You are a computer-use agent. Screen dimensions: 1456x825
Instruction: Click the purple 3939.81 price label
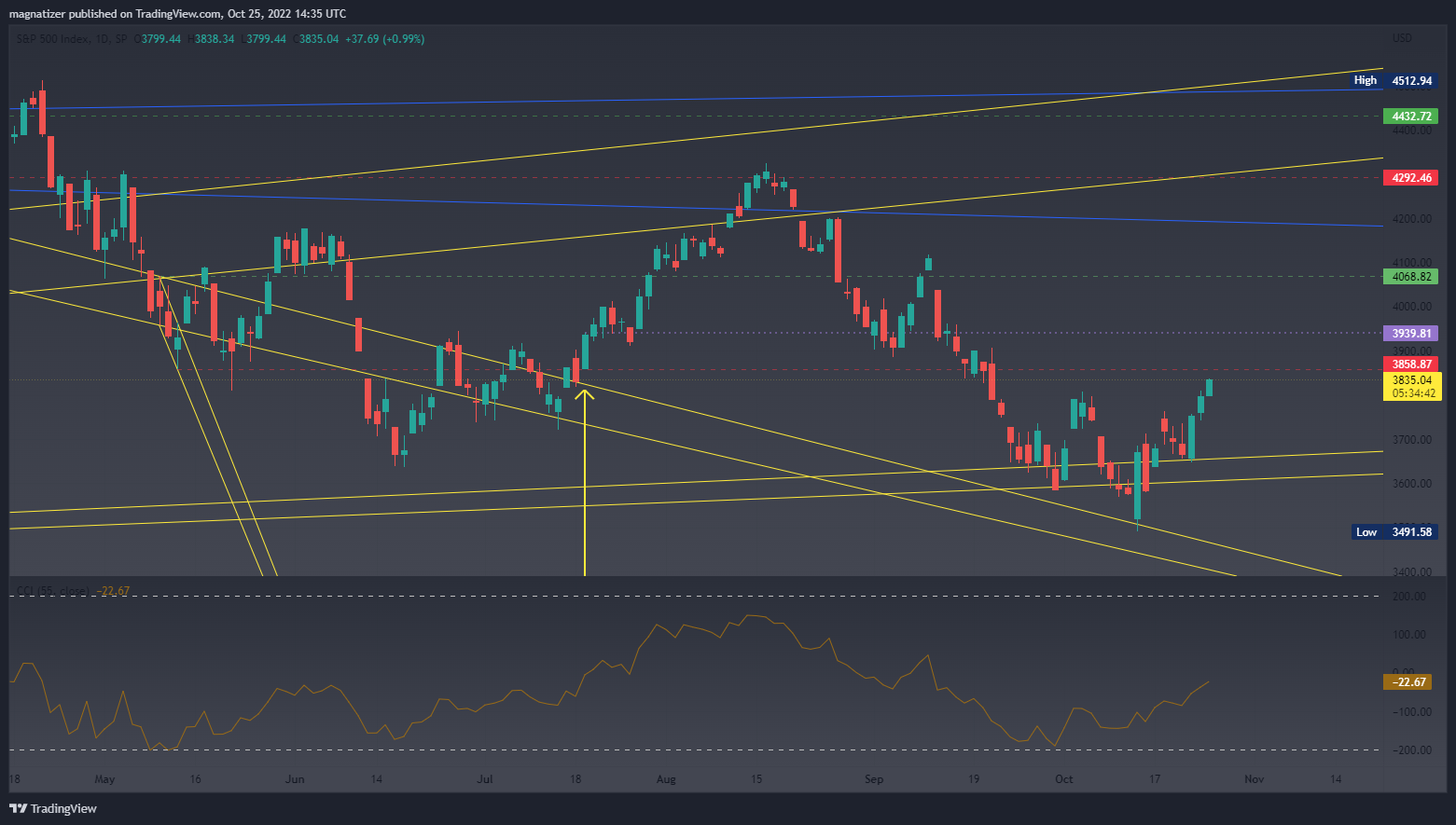pyautogui.click(x=1410, y=333)
